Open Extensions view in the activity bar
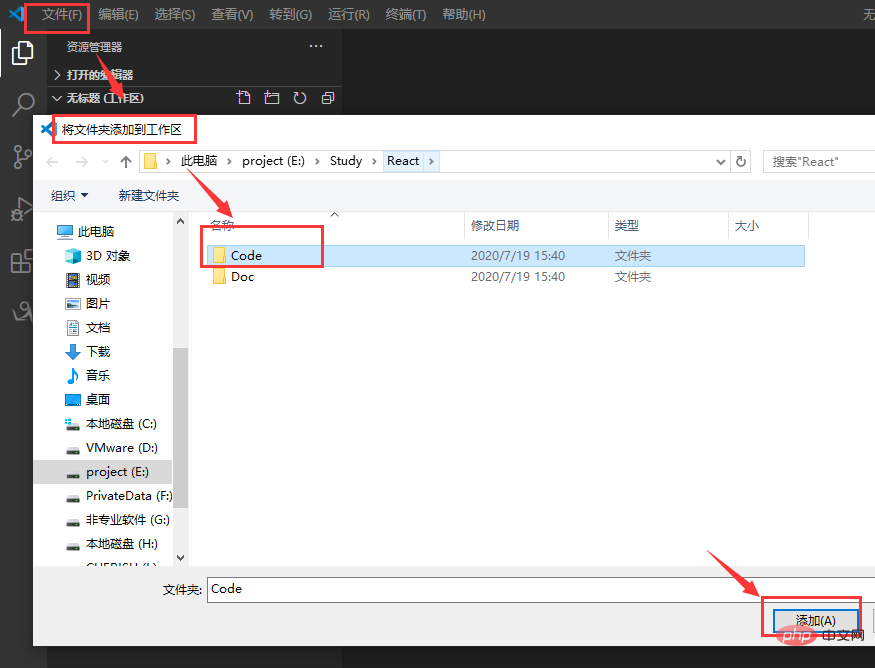The height and width of the screenshot is (668, 875). click(x=22, y=261)
